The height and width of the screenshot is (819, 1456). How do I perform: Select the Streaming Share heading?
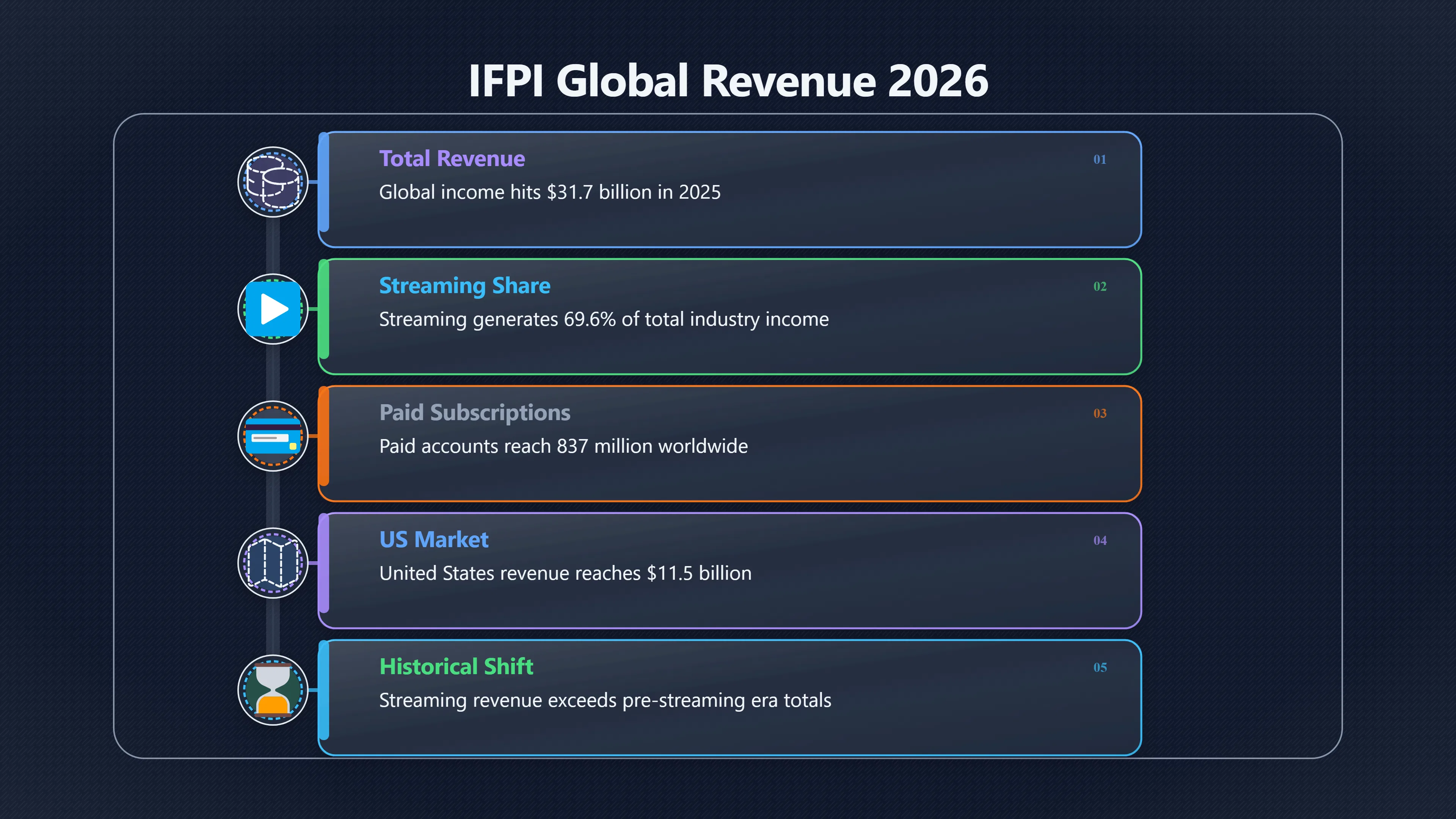pyautogui.click(x=464, y=286)
